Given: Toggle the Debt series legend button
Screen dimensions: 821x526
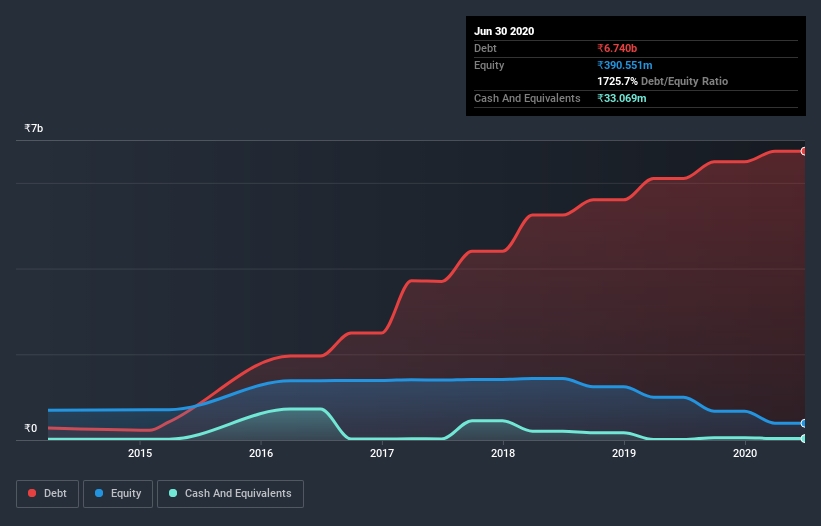Looking at the screenshot, I should tap(48, 494).
